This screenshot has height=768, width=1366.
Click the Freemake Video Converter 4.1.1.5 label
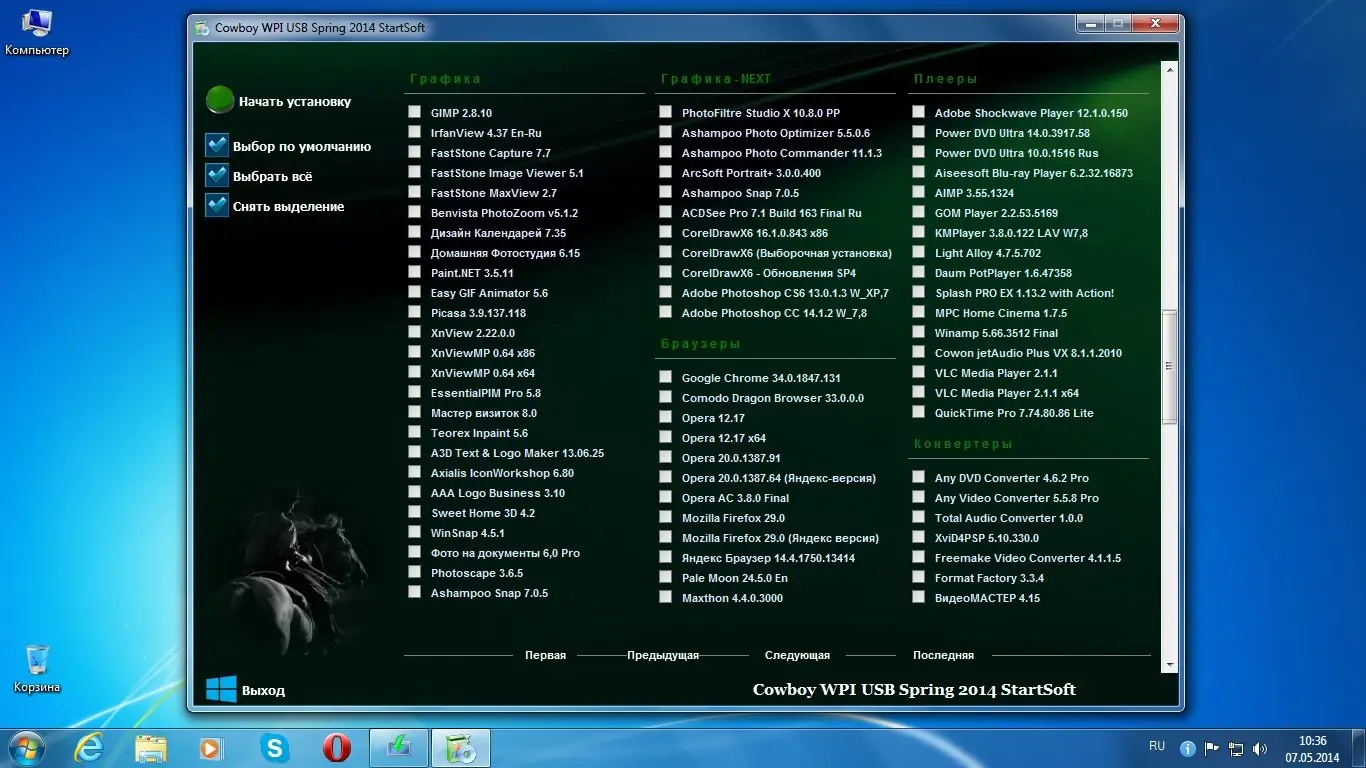pos(1028,558)
